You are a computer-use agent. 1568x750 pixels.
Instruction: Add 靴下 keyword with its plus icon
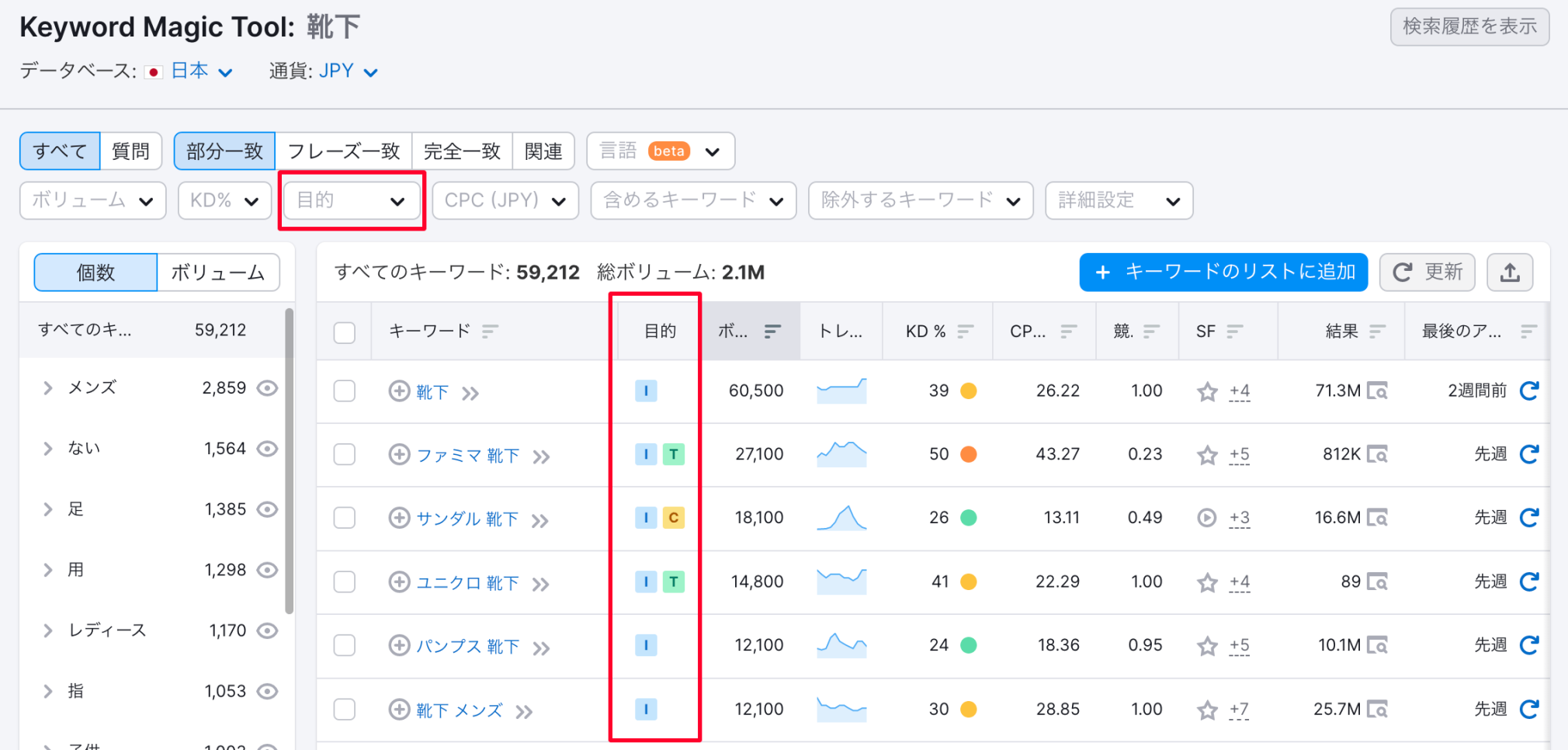(399, 391)
